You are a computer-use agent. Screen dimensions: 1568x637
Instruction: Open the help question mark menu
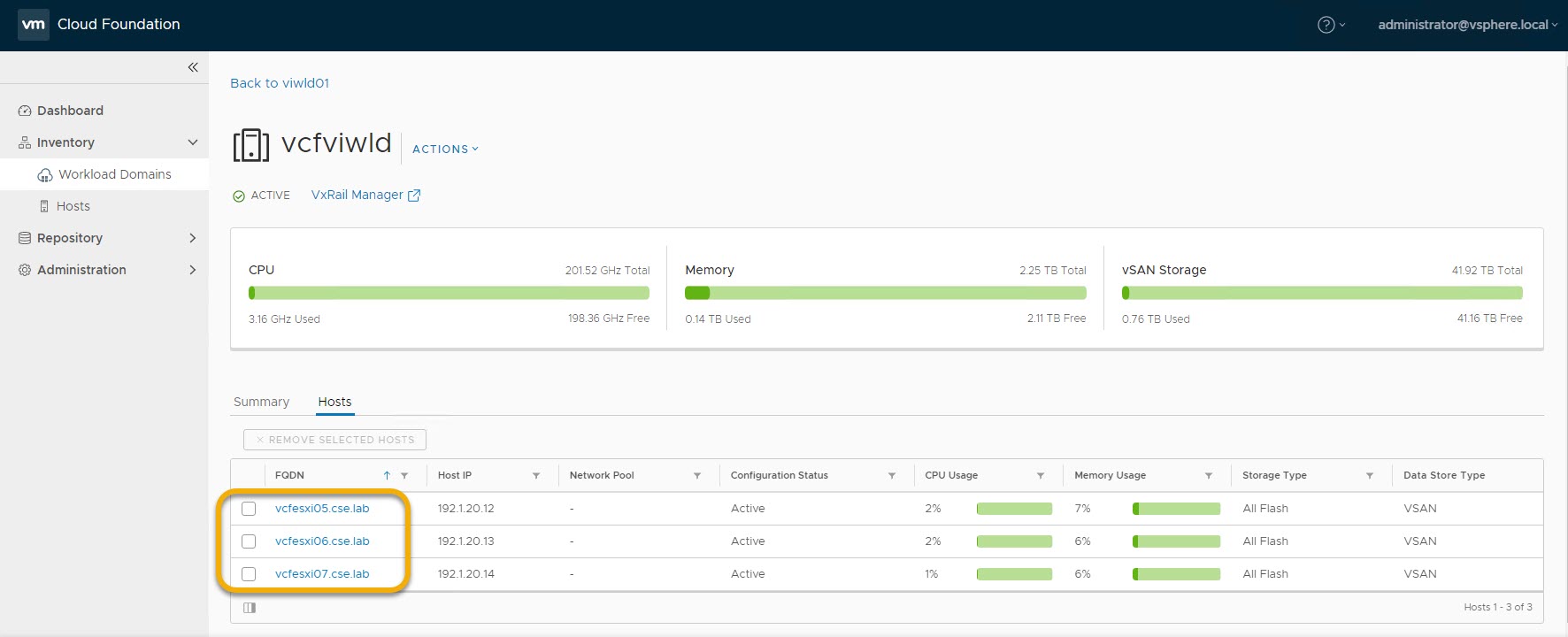[1326, 25]
